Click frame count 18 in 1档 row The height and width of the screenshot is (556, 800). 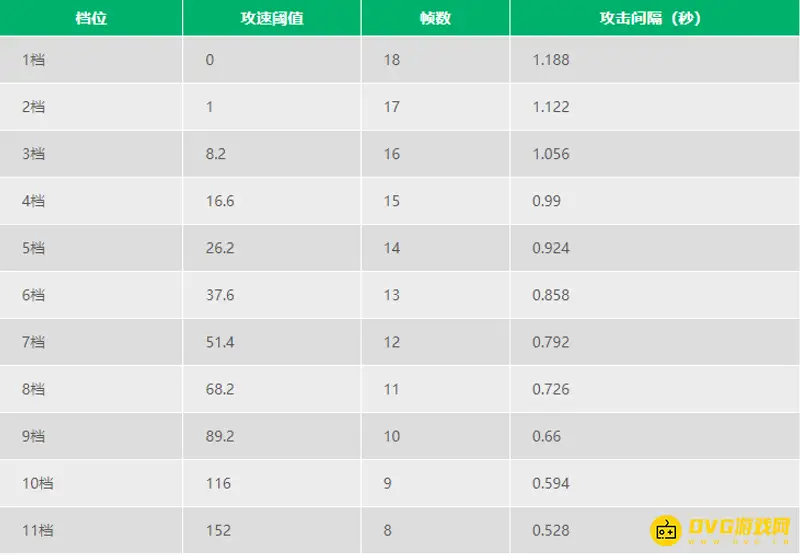[x=392, y=60]
